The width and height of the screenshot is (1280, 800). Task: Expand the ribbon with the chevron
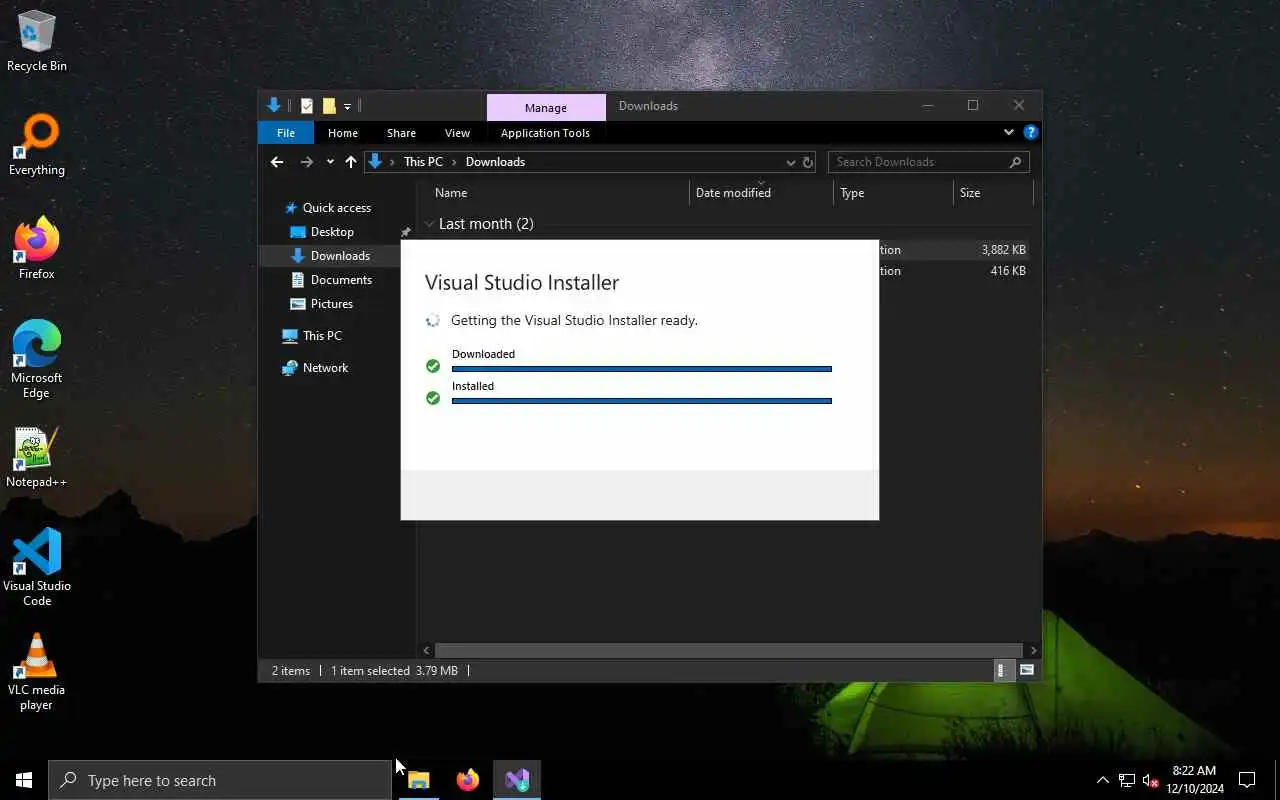(x=1008, y=132)
